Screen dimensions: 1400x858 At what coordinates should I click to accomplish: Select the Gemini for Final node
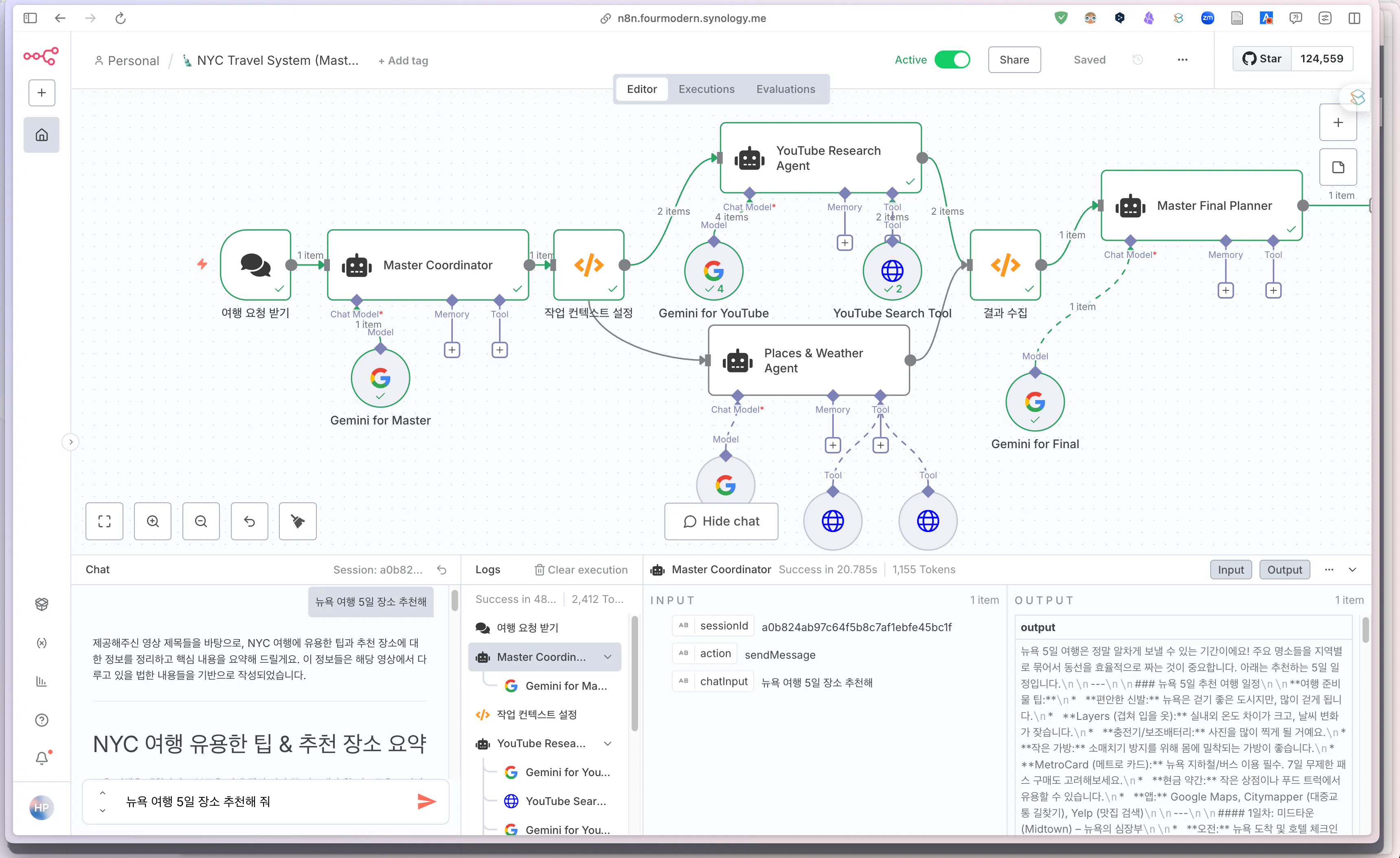(1035, 402)
